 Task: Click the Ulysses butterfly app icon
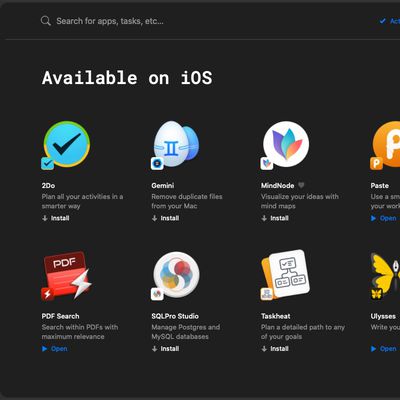click(x=386, y=275)
